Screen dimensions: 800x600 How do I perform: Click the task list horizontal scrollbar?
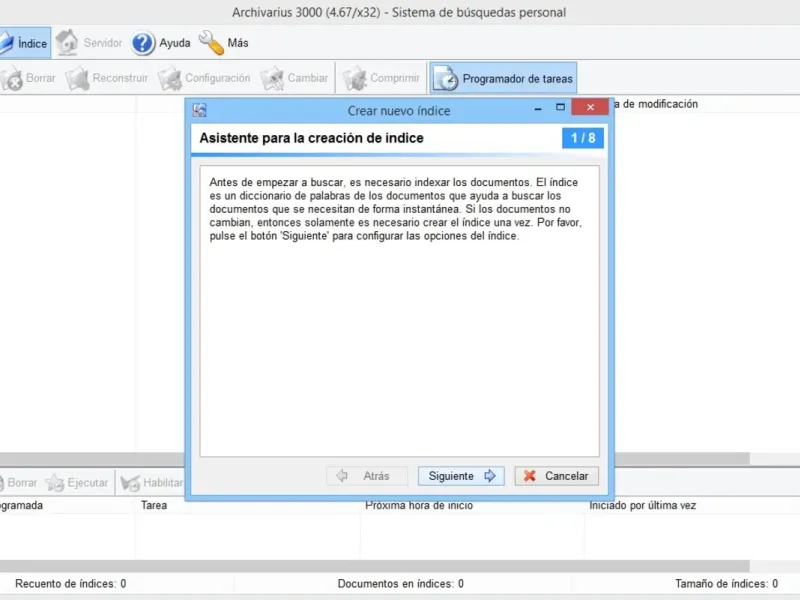pos(374,566)
